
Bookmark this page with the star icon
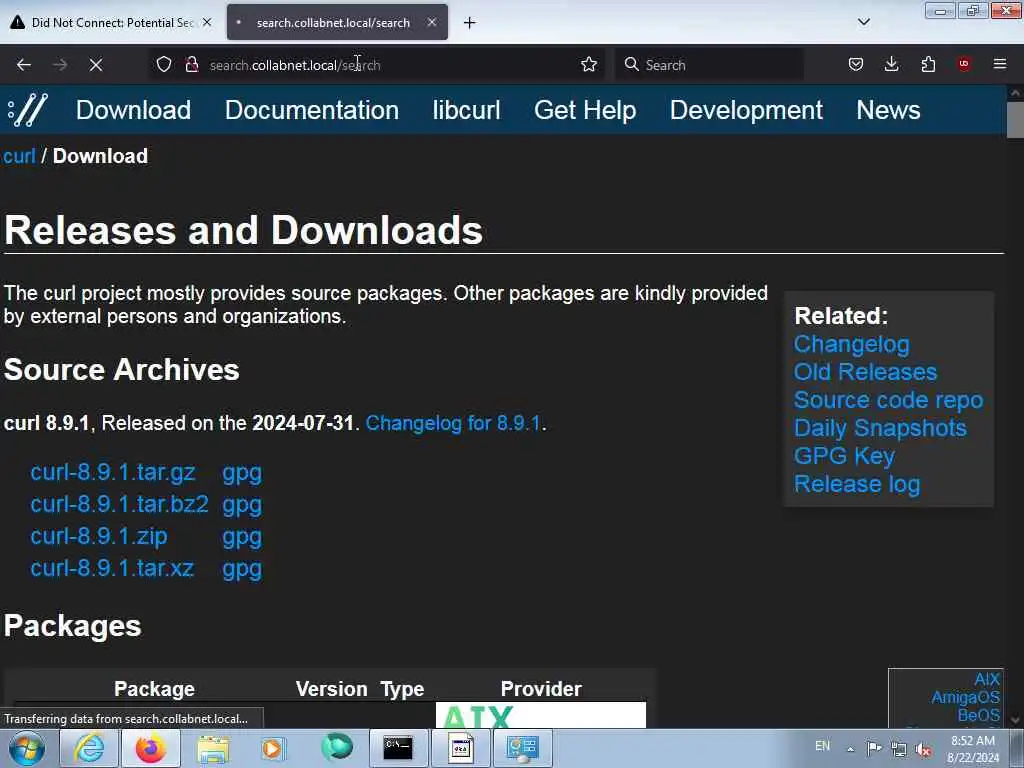pos(589,64)
